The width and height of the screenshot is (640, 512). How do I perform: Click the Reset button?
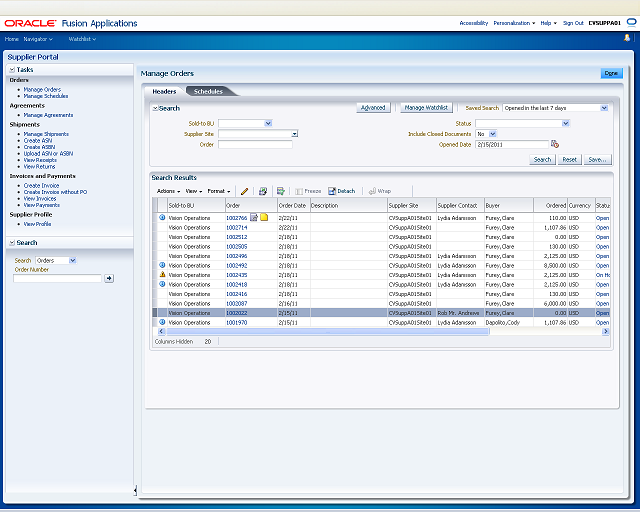click(x=569, y=160)
